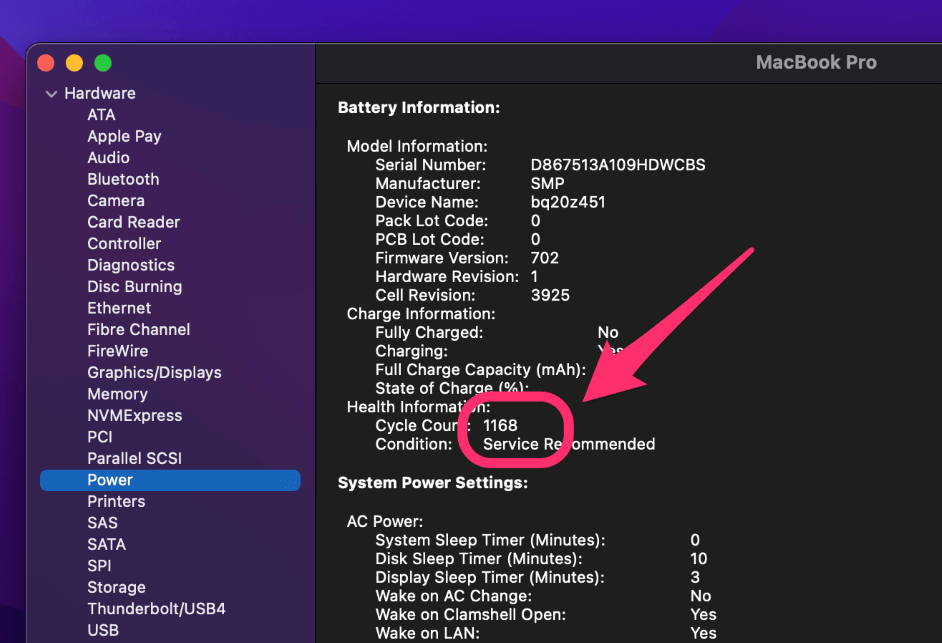
Task: Collapse the Hardware tree section
Action: pyautogui.click(x=51, y=94)
